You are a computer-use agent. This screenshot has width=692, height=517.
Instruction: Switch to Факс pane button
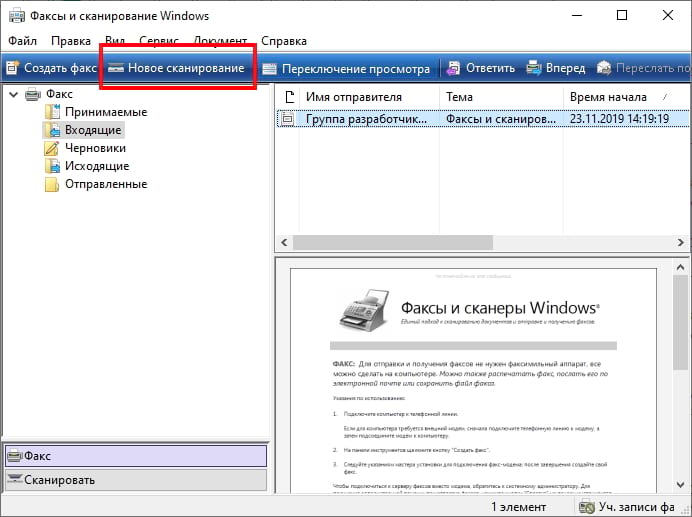pos(135,456)
